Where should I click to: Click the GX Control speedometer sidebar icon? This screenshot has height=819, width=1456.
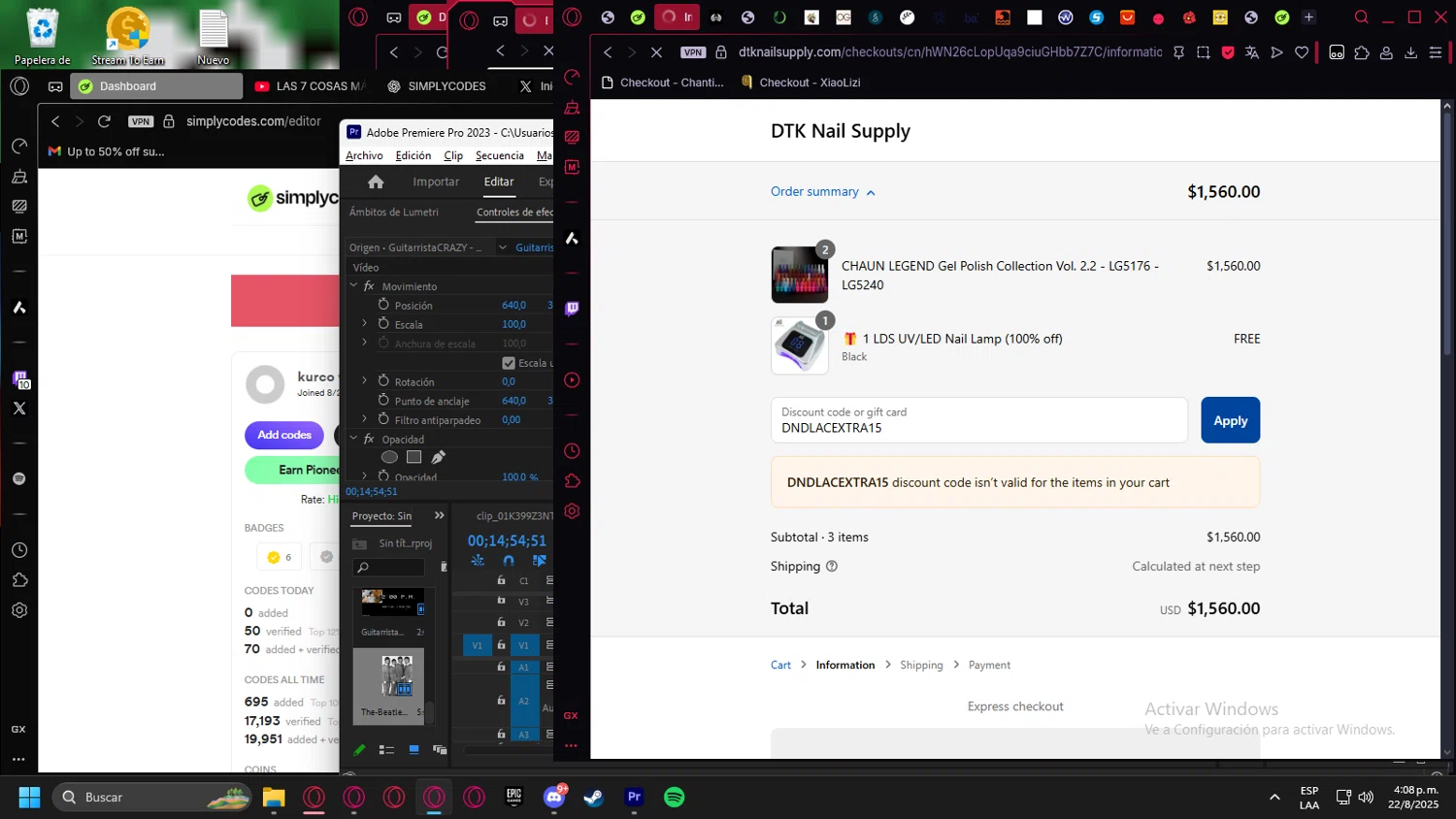[572, 78]
